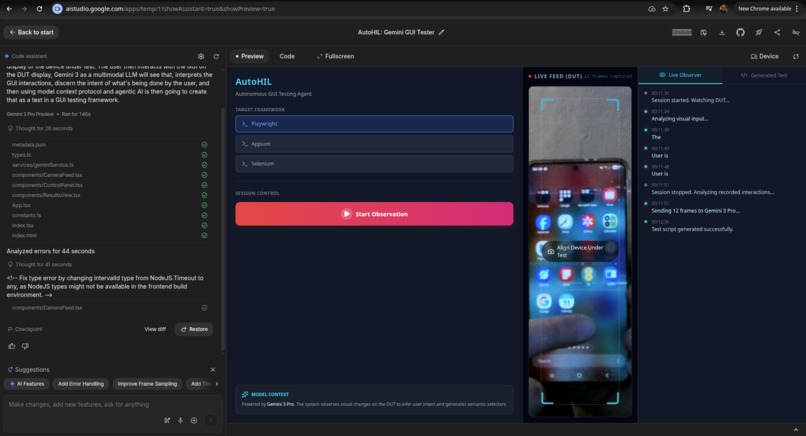This screenshot has width=806, height=436.
Task: Click New Chrome available update chip
Action: (764, 9)
